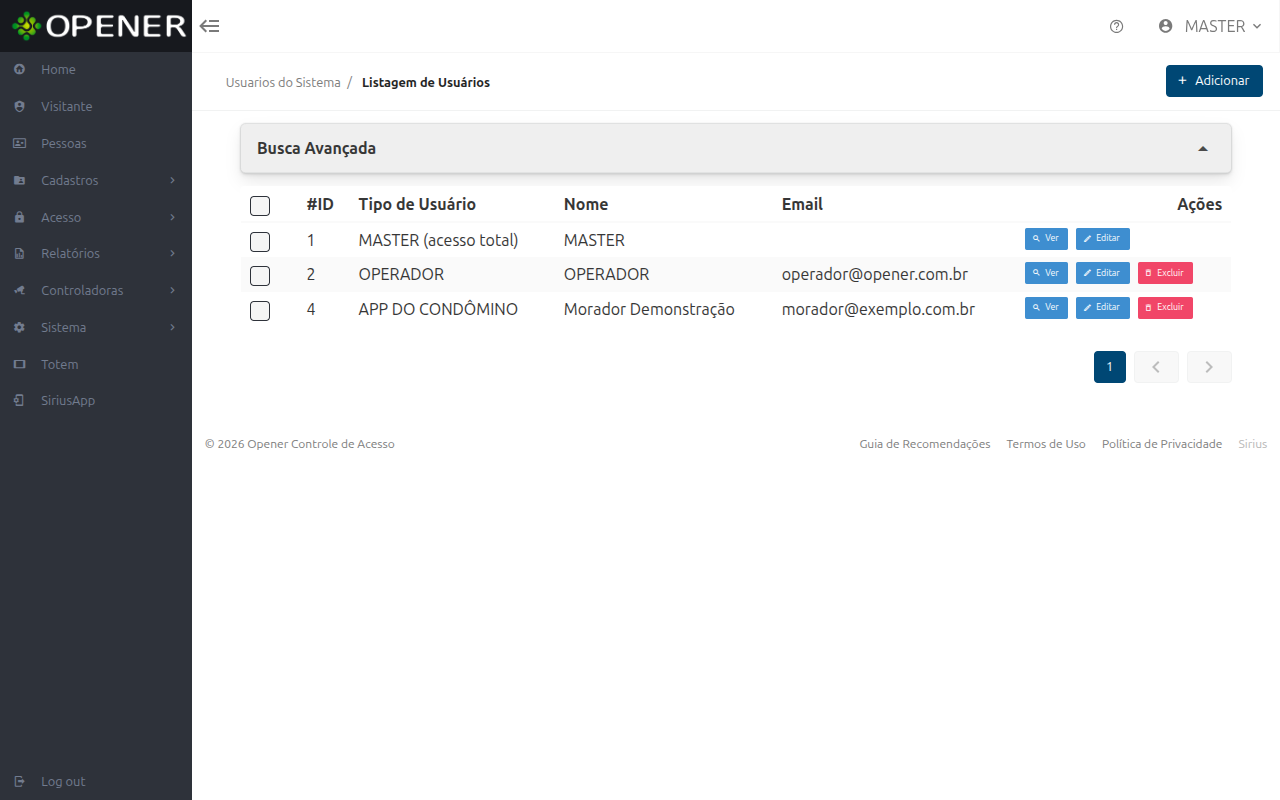This screenshot has height=800, width=1280.
Task: Click the Log out icon
Action: pos(19,781)
